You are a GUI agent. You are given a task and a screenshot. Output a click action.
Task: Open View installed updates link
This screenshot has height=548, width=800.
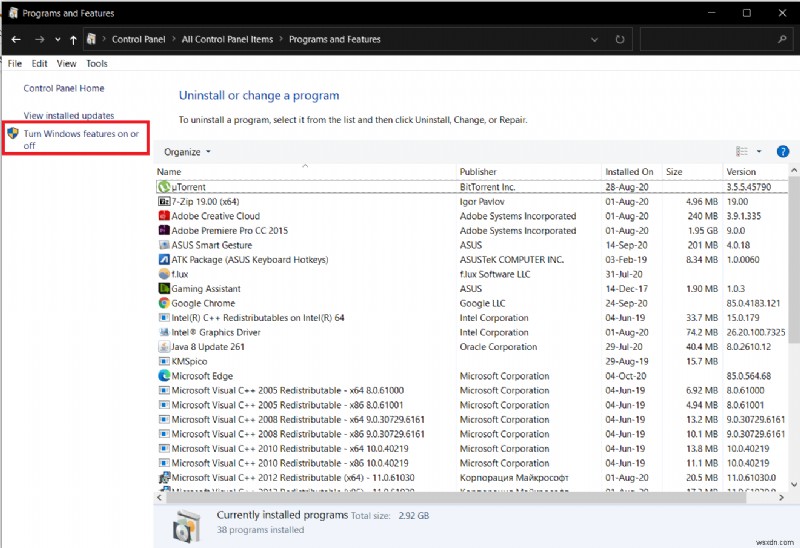pyautogui.click(x=69, y=115)
